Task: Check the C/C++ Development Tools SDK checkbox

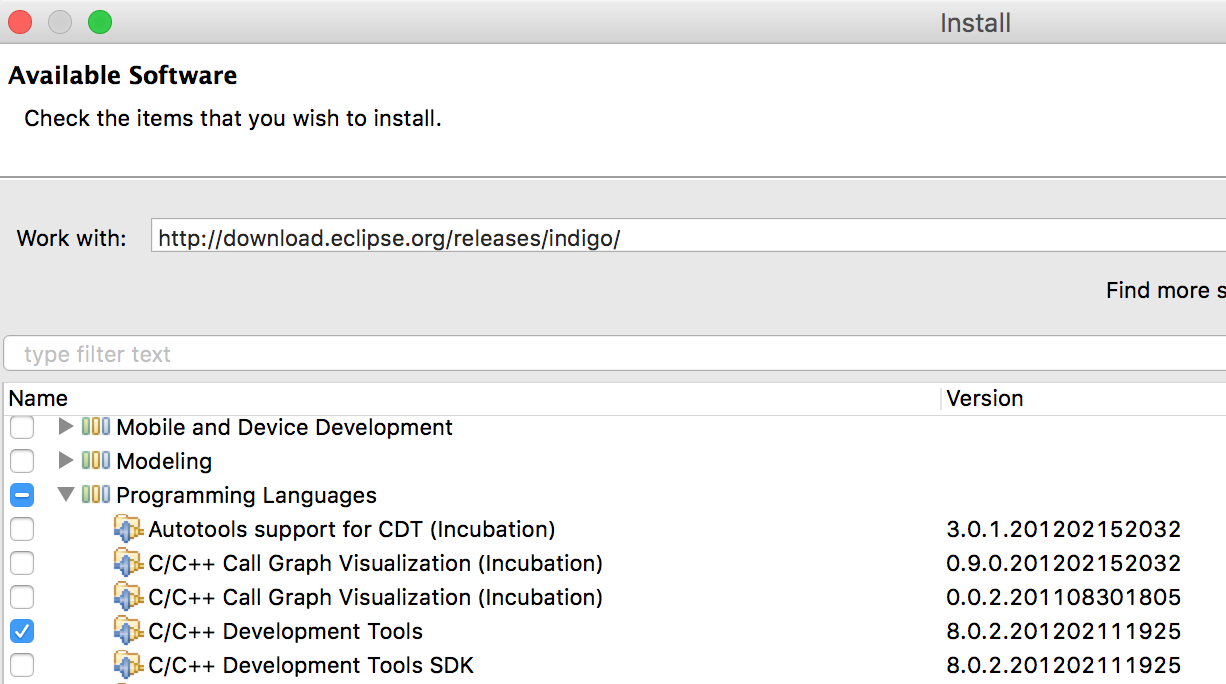Action: pyautogui.click(x=22, y=665)
